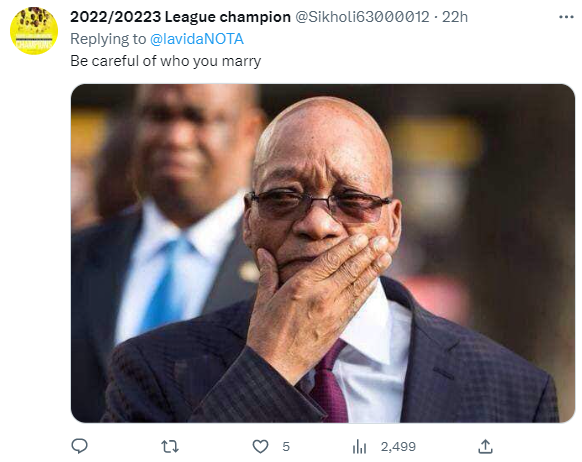Open the three-dot more options menu
This screenshot has height=462, width=582.
click(x=566, y=17)
